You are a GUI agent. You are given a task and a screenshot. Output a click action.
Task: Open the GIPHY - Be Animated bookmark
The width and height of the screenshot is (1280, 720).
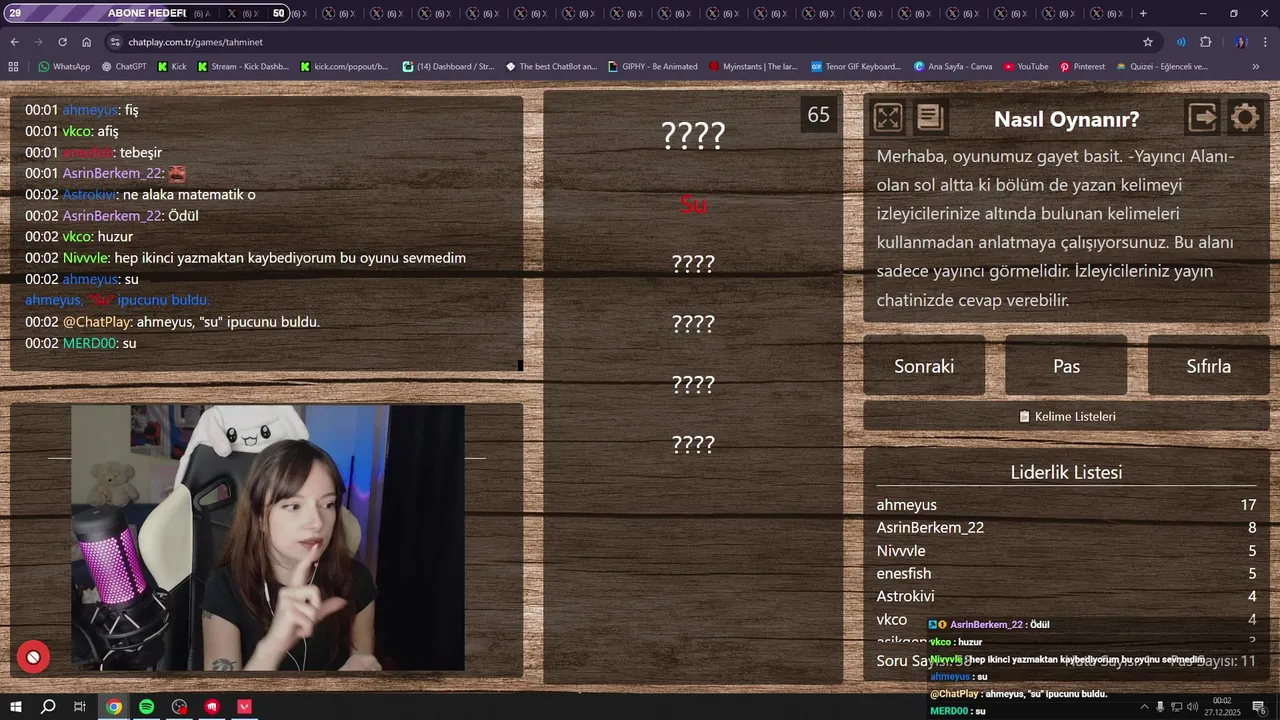[653, 67]
